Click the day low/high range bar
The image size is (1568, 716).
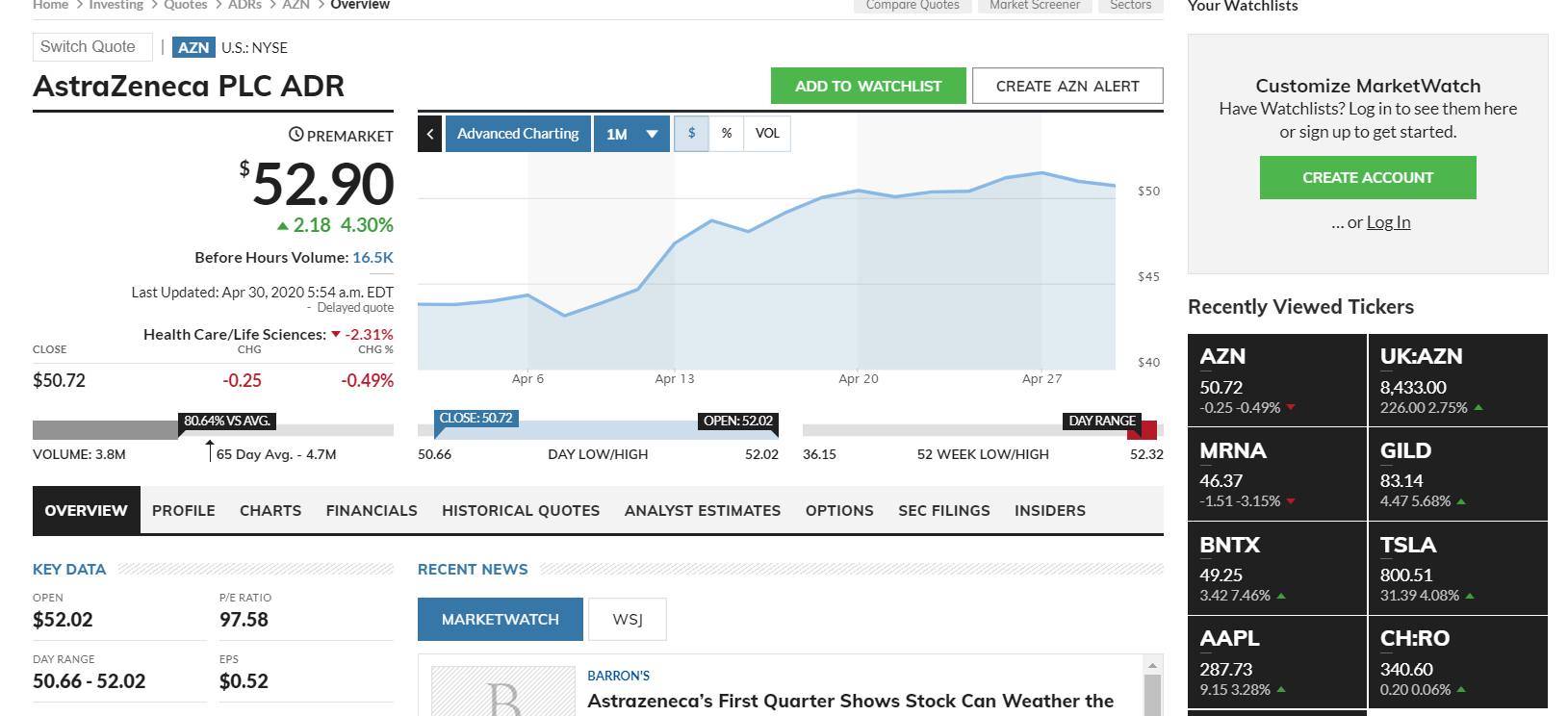pos(598,431)
